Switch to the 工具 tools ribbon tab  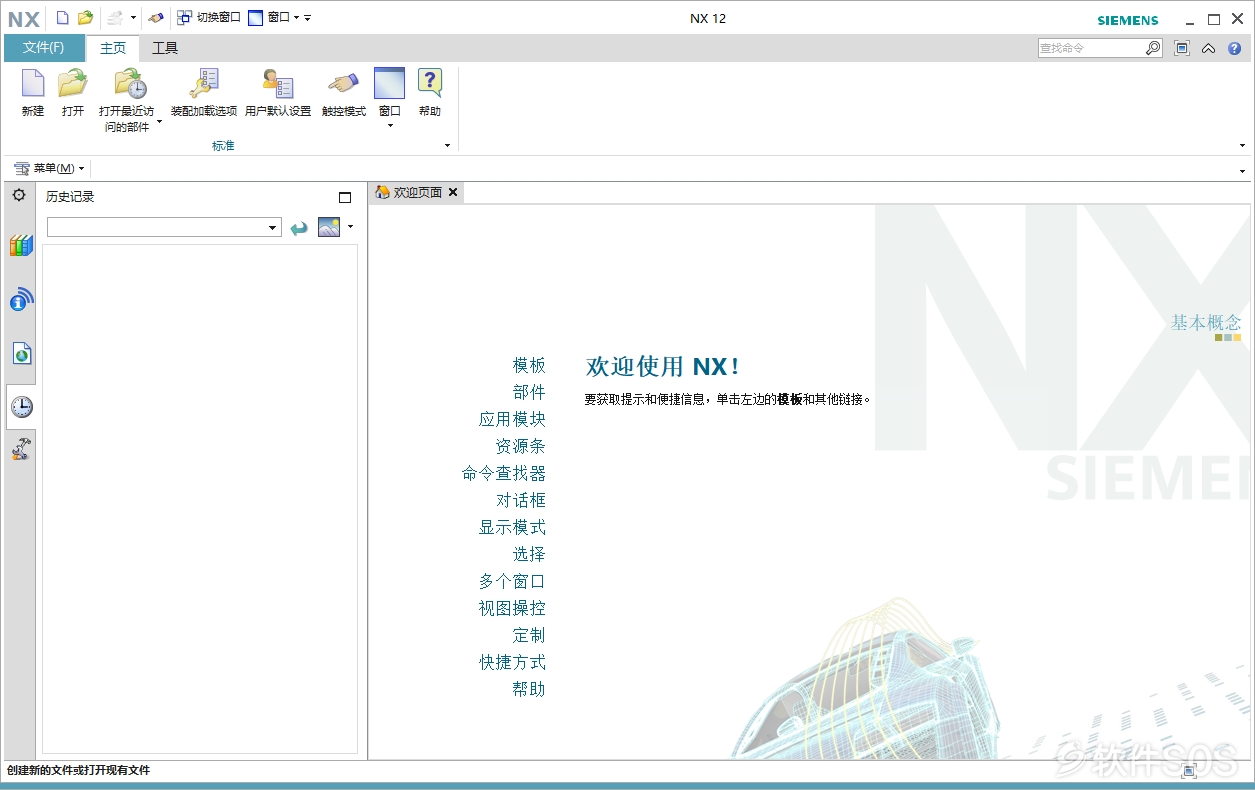pyautogui.click(x=165, y=48)
